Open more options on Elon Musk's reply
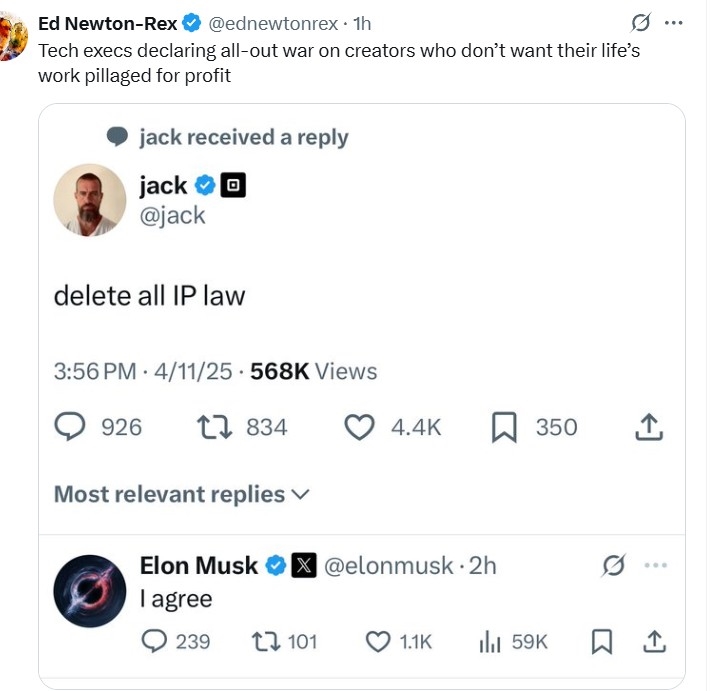 tap(655, 566)
